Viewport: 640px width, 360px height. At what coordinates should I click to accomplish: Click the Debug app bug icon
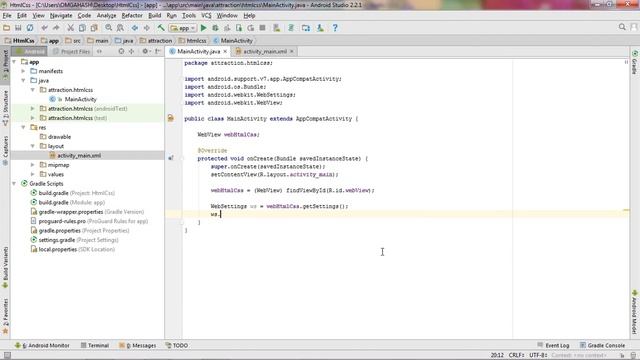pyautogui.click(x=215, y=28)
